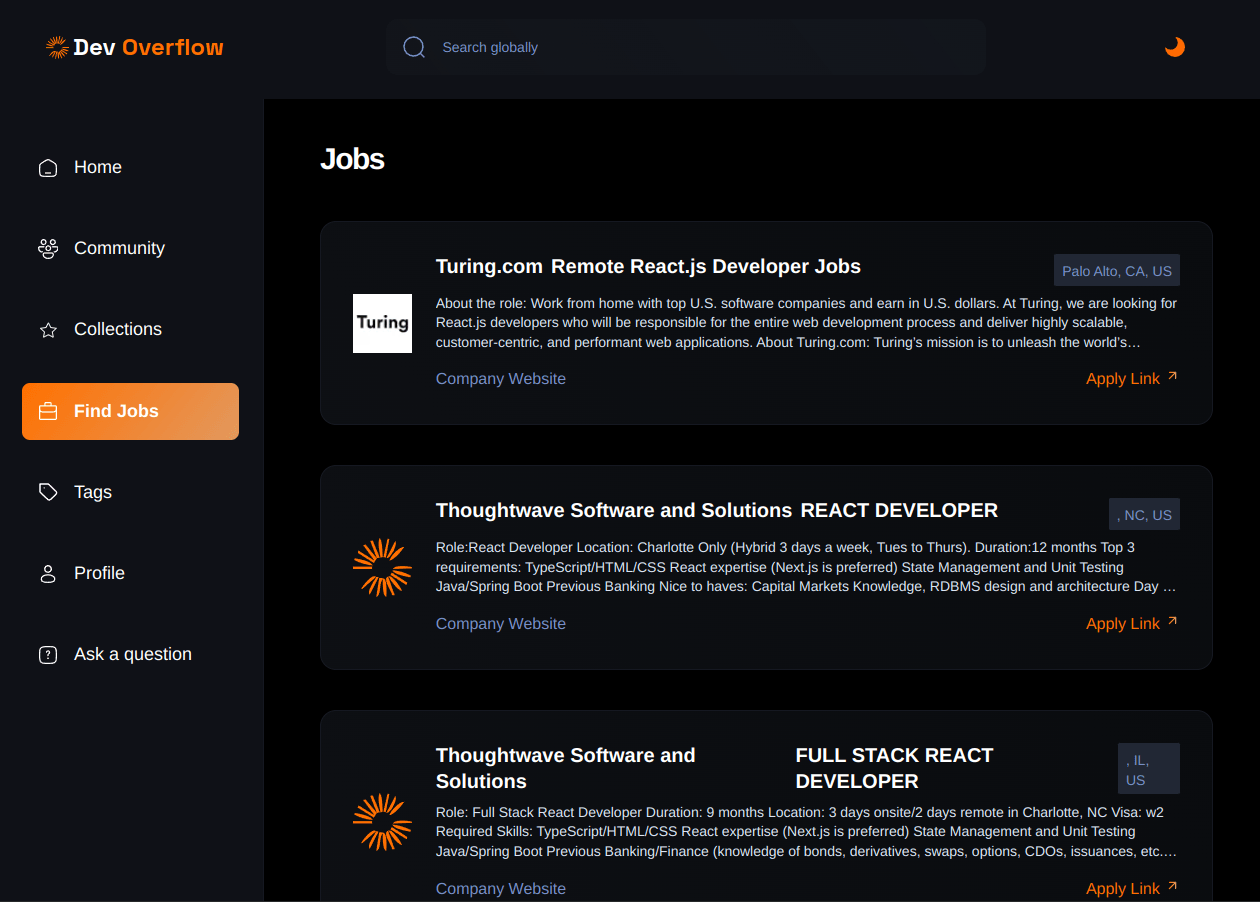The width and height of the screenshot is (1260, 902).
Task: Click the Palo Alto, CA, US location badge
Action: tap(1116, 271)
